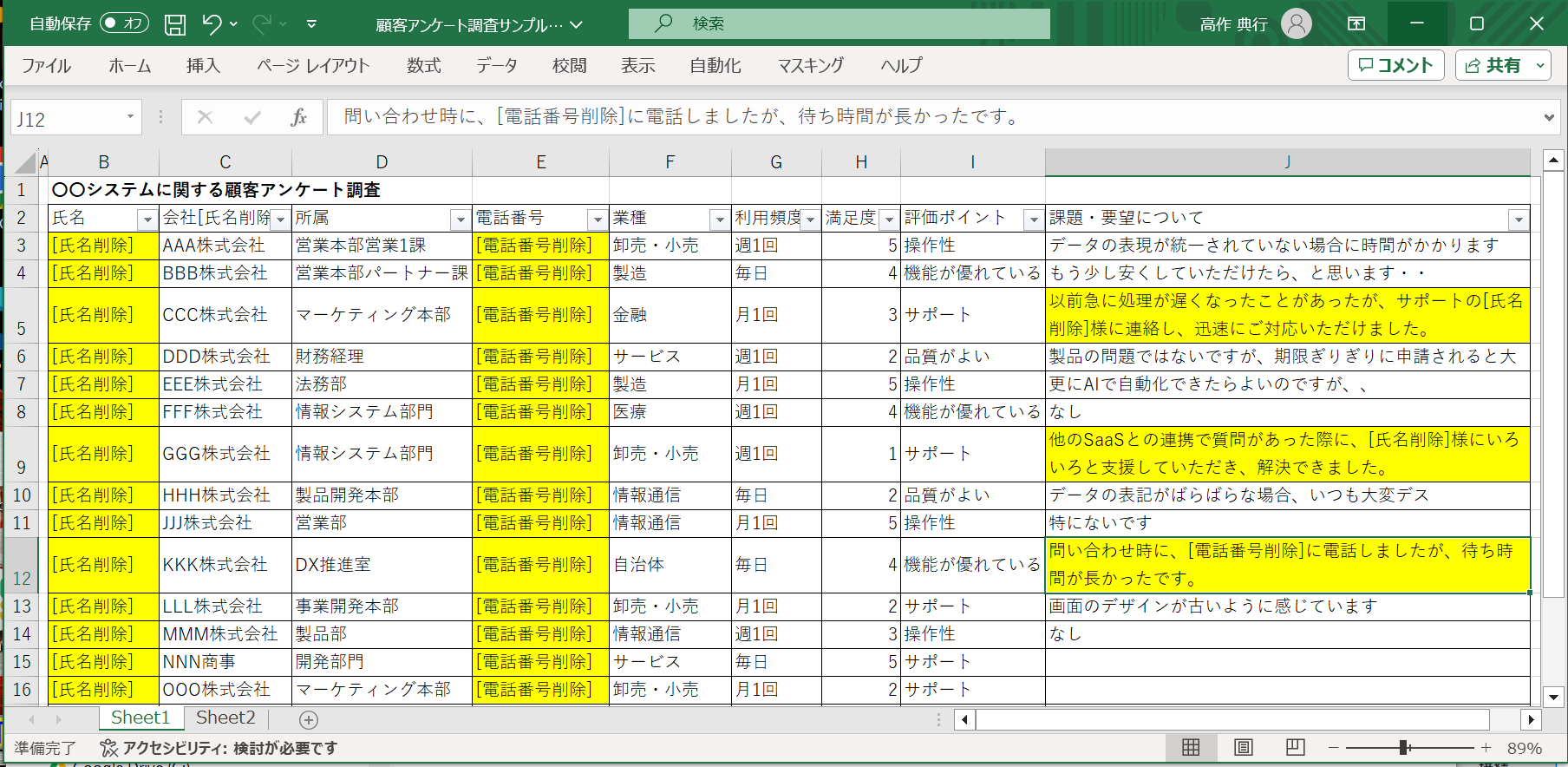The image size is (1568, 767).
Task: Click the 検索 search box
Action: coord(839,23)
